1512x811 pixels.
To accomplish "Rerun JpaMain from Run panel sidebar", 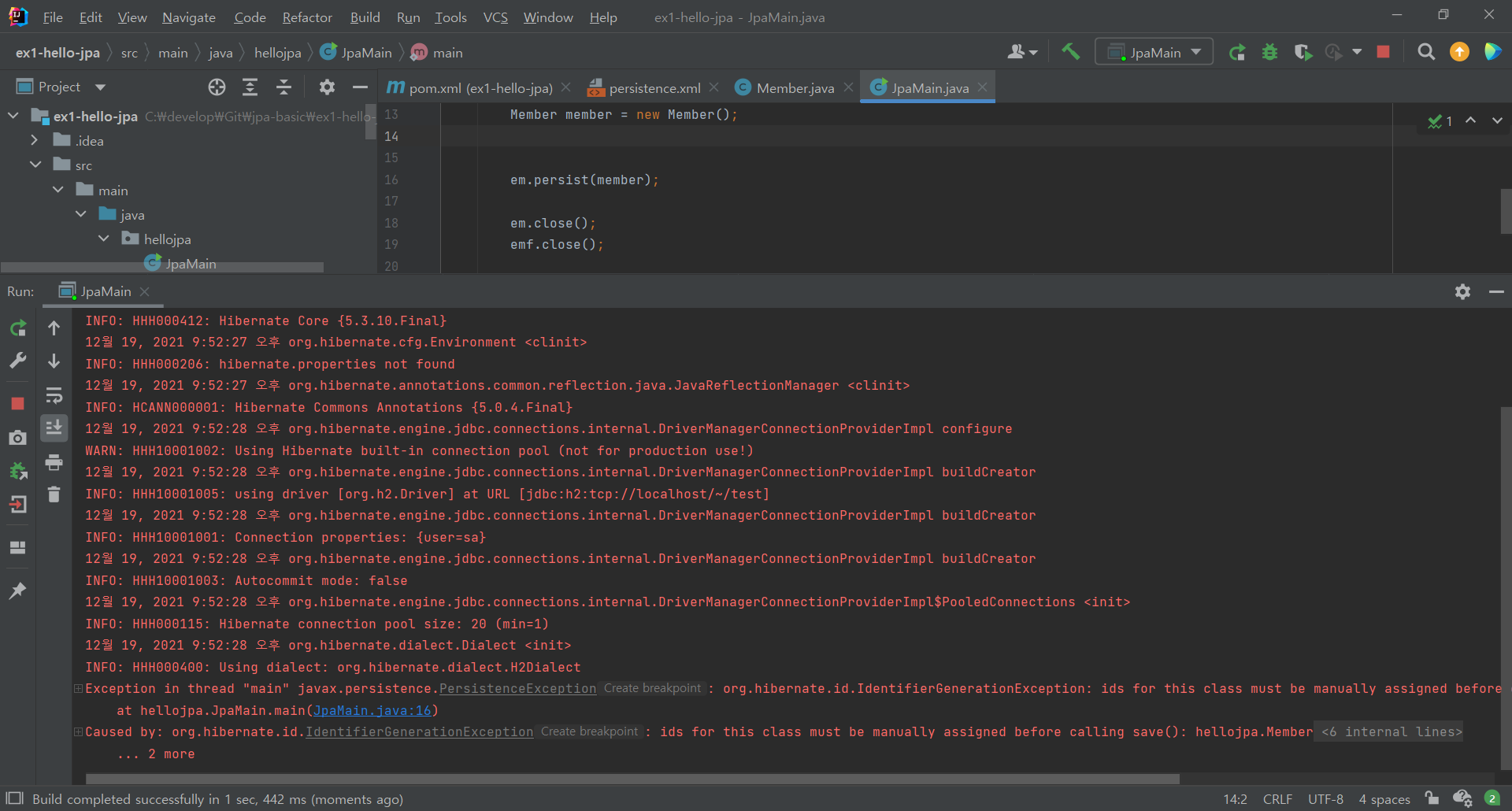I will 17,328.
